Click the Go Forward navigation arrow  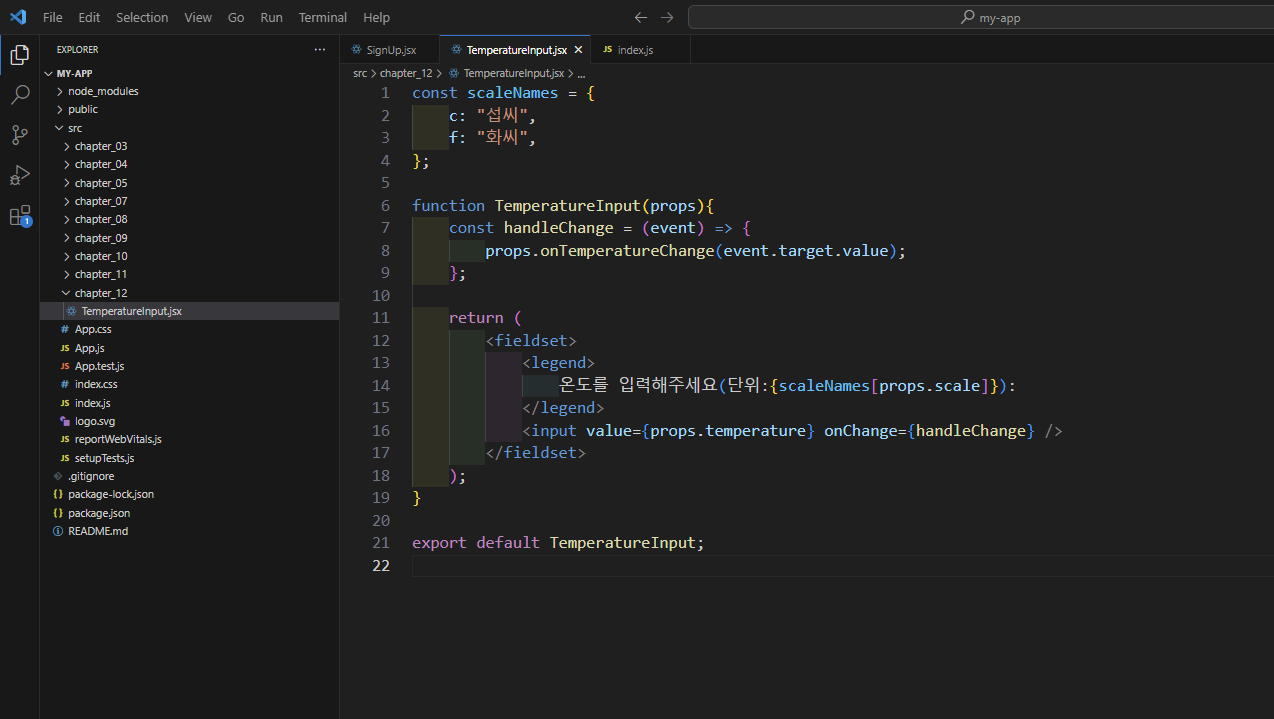tap(667, 17)
